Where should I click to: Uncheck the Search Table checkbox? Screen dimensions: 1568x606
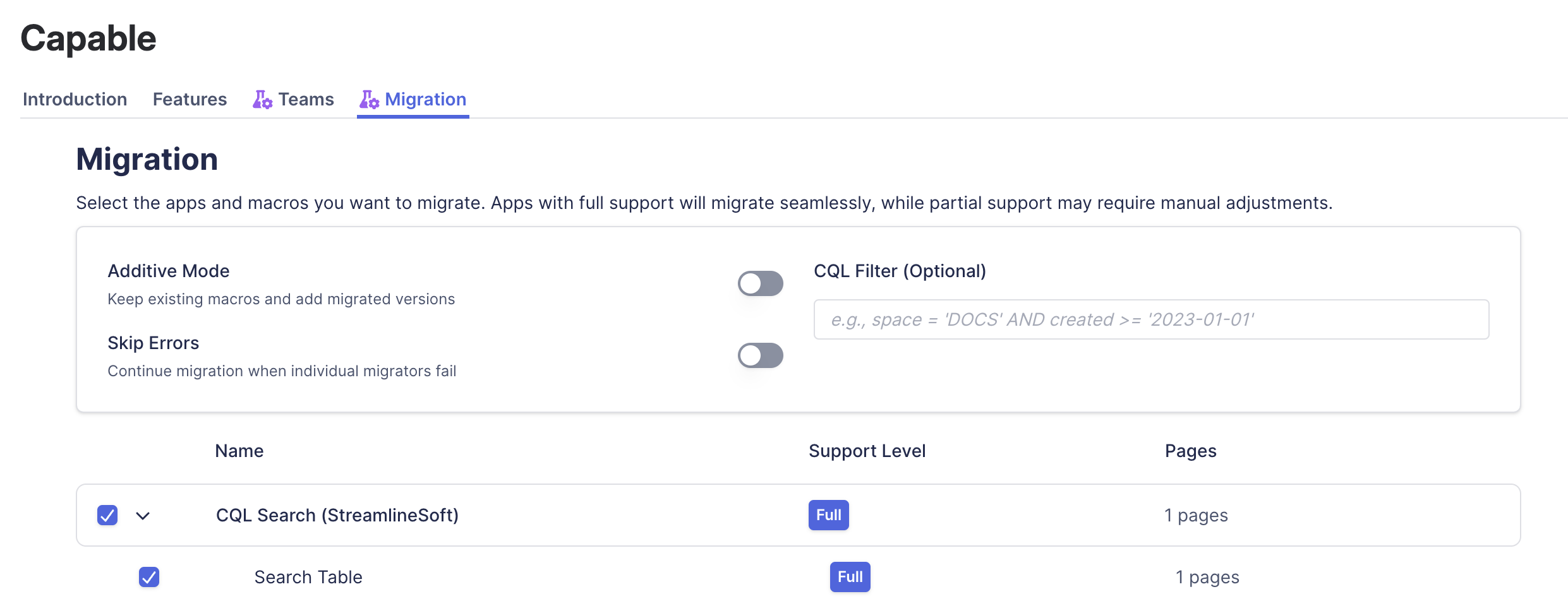point(149,577)
